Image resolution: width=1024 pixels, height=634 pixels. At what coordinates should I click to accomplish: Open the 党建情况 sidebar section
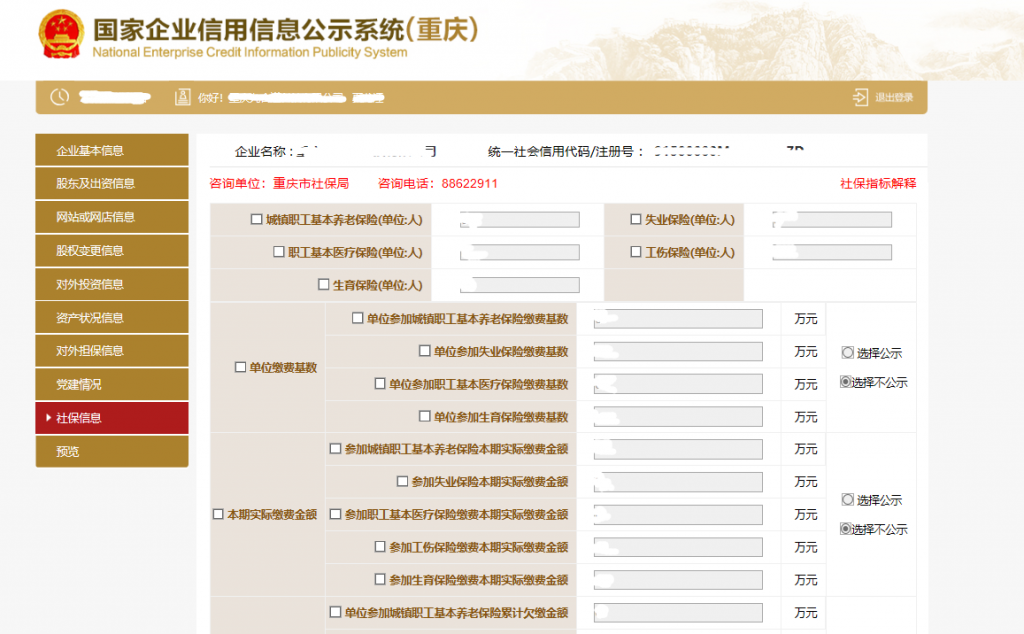pyautogui.click(x=111, y=384)
